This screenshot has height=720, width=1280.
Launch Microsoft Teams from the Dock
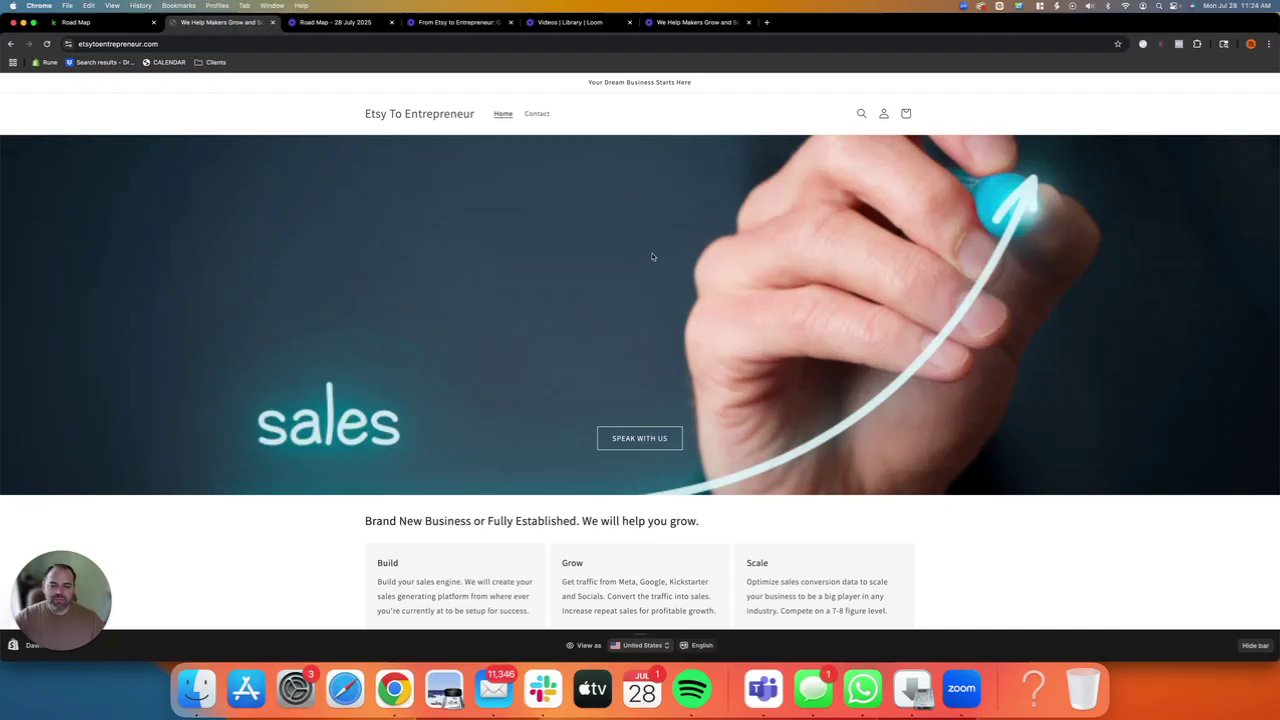pyautogui.click(x=764, y=688)
